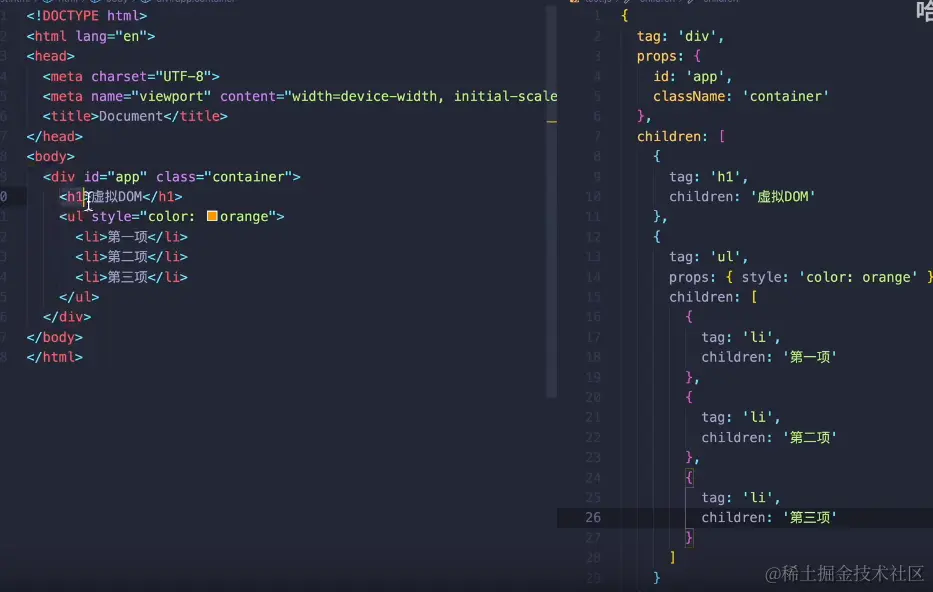Click the className: 'container' property line
The width and height of the screenshot is (933, 592).
tap(741, 96)
